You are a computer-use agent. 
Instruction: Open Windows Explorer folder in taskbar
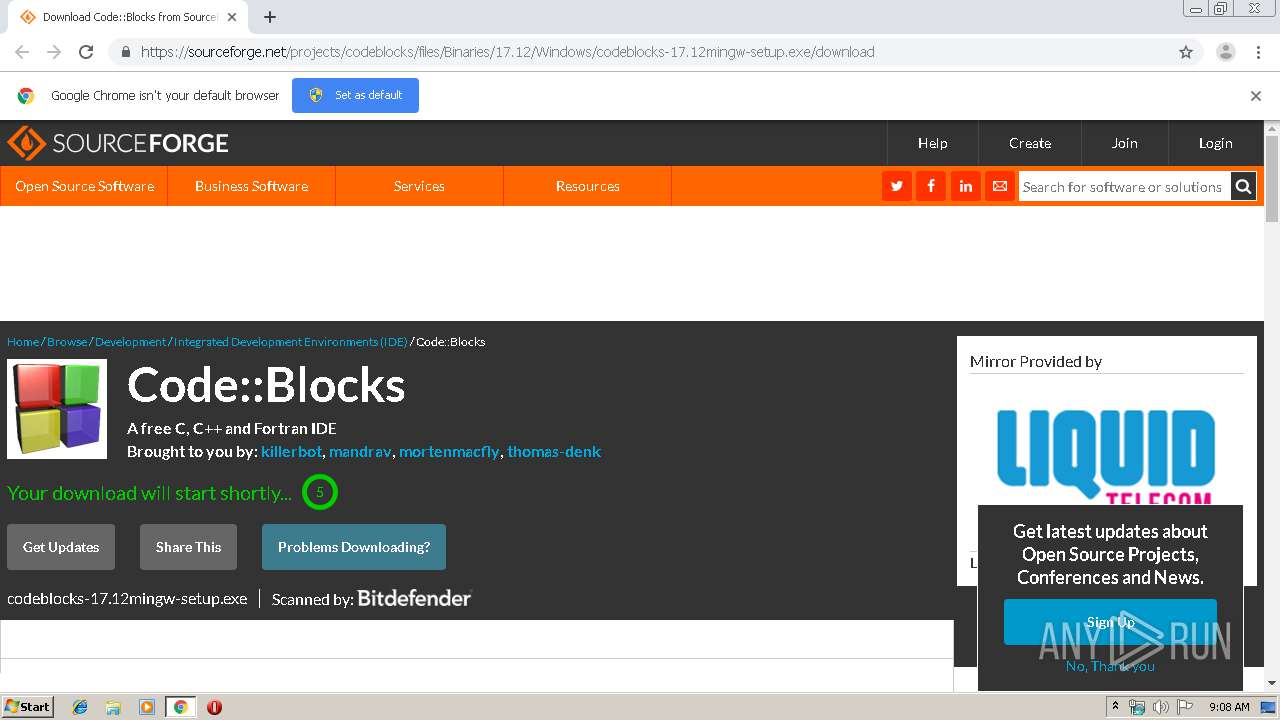(x=113, y=707)
